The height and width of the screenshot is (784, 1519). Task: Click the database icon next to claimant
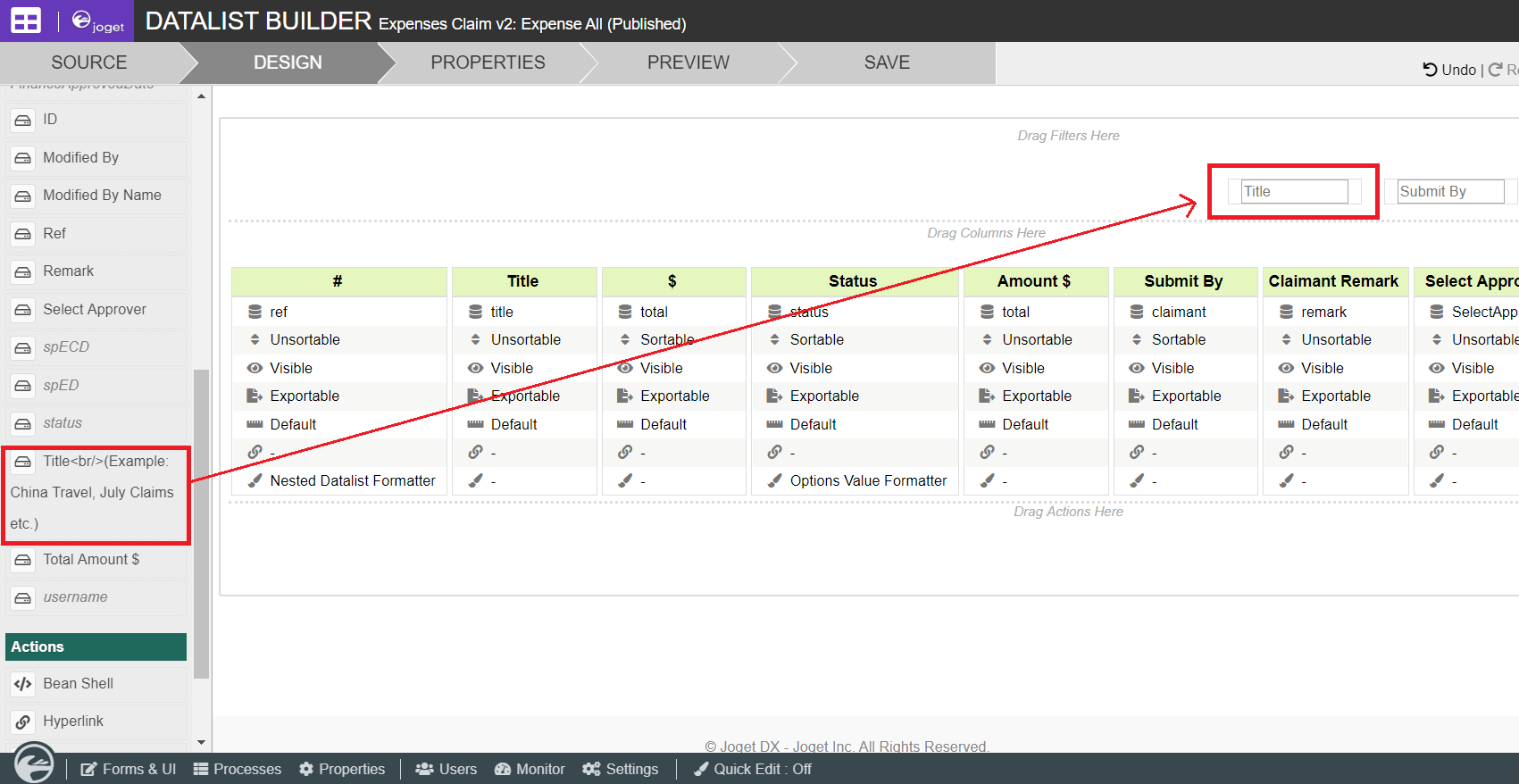pyautogui.click(x=1137, y=312)
